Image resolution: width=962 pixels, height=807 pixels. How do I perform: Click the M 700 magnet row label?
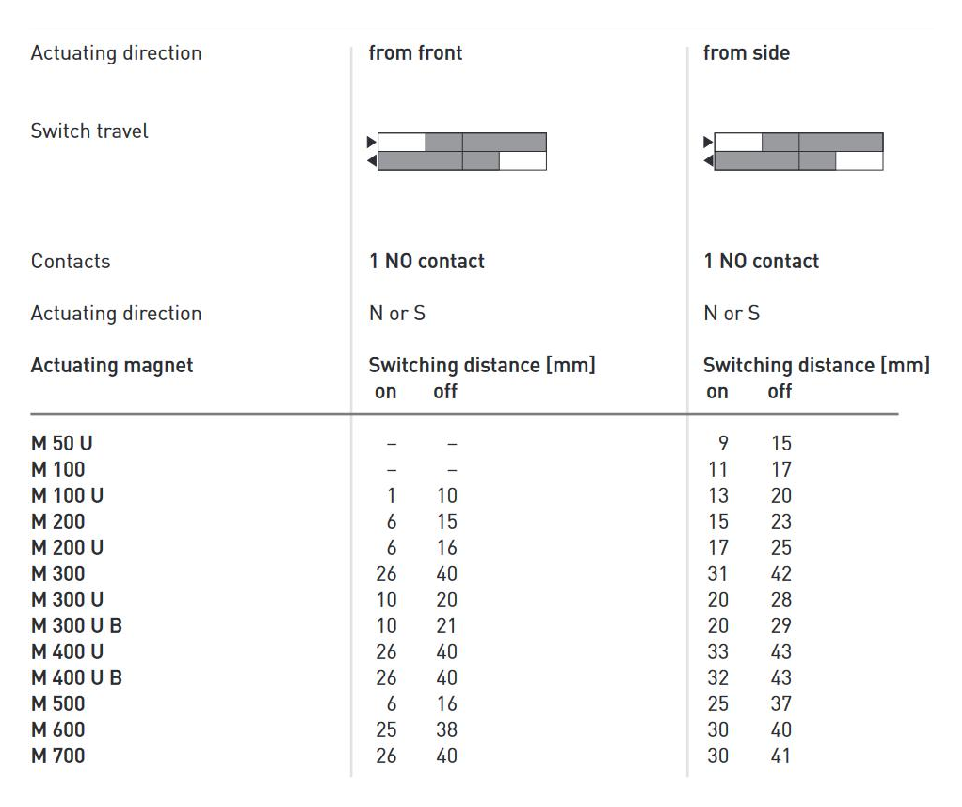click(x=58, y=756)
